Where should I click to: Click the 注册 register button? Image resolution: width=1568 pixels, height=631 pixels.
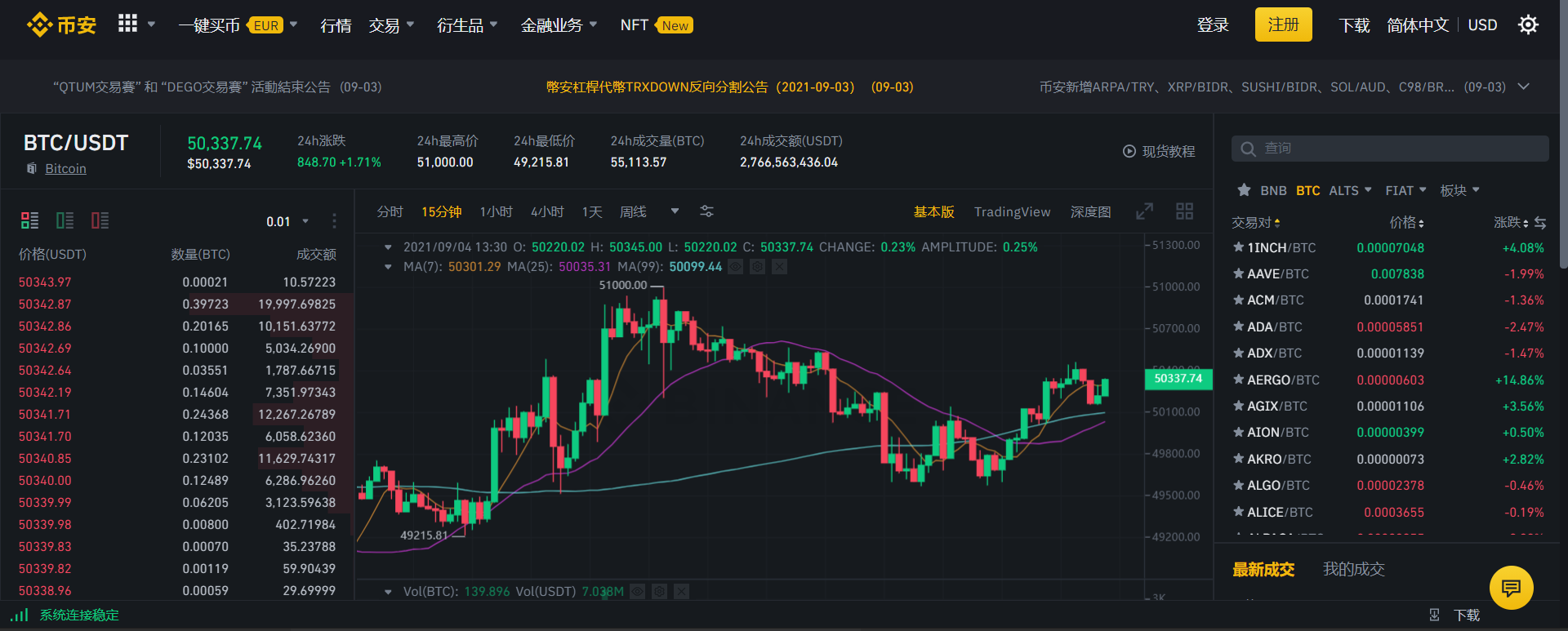coord(1283,25)
